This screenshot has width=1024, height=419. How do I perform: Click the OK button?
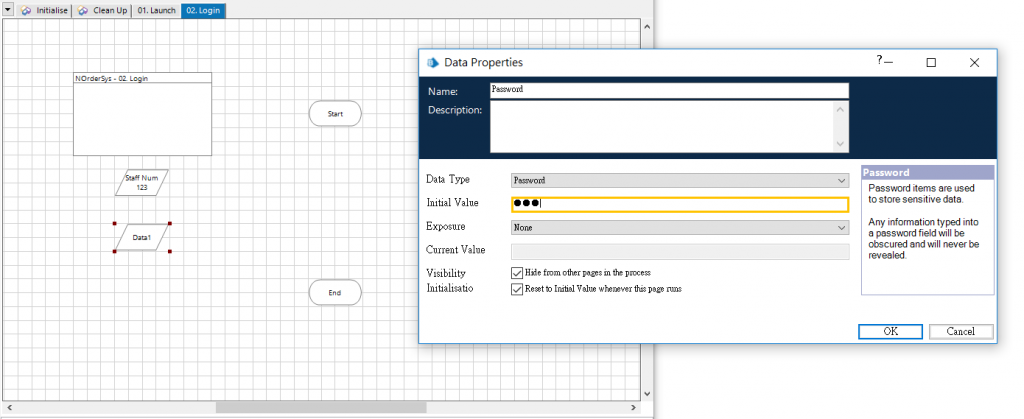[x=891, y=332]
